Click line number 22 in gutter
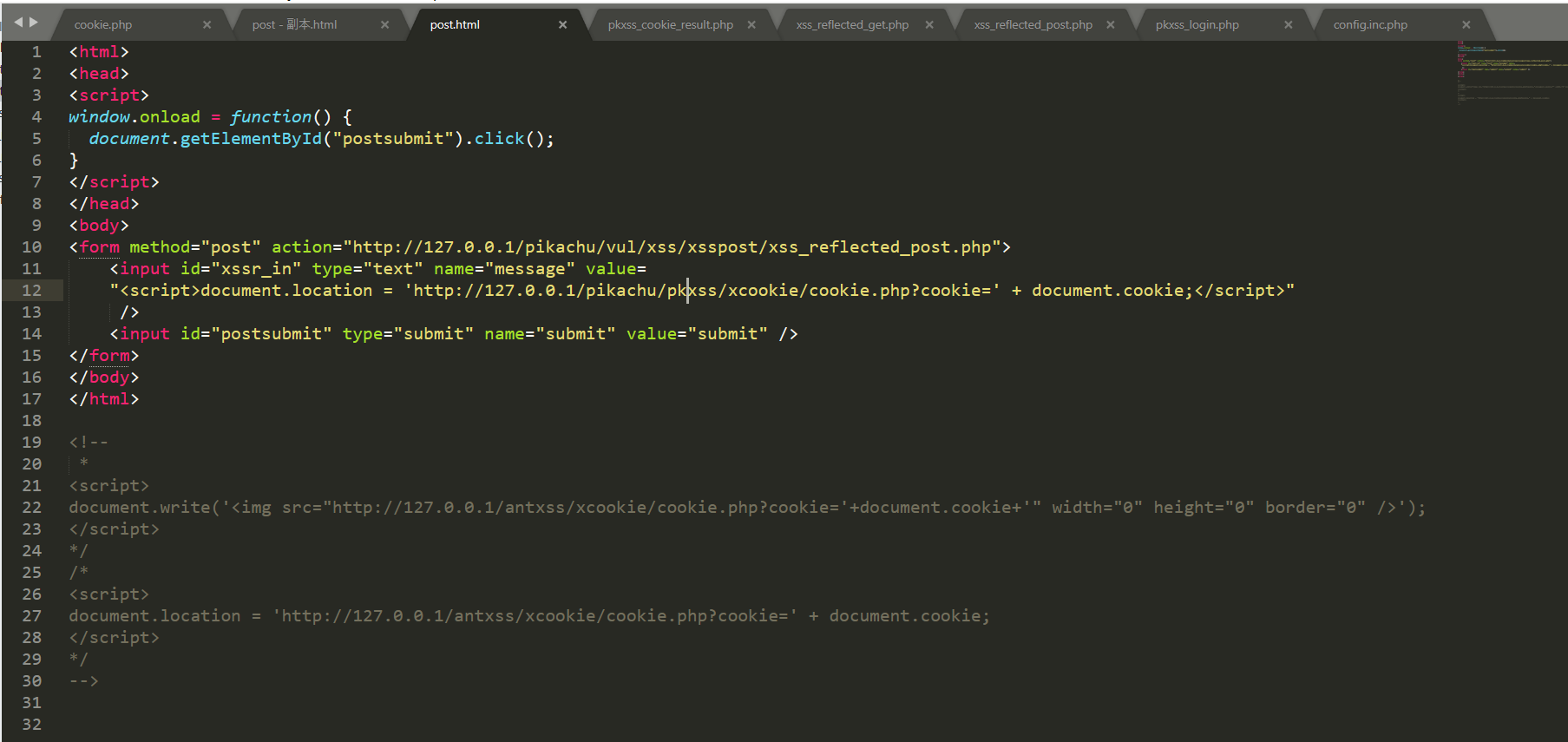The width and height of the screenshot is (1568, 742). (32, 507)
